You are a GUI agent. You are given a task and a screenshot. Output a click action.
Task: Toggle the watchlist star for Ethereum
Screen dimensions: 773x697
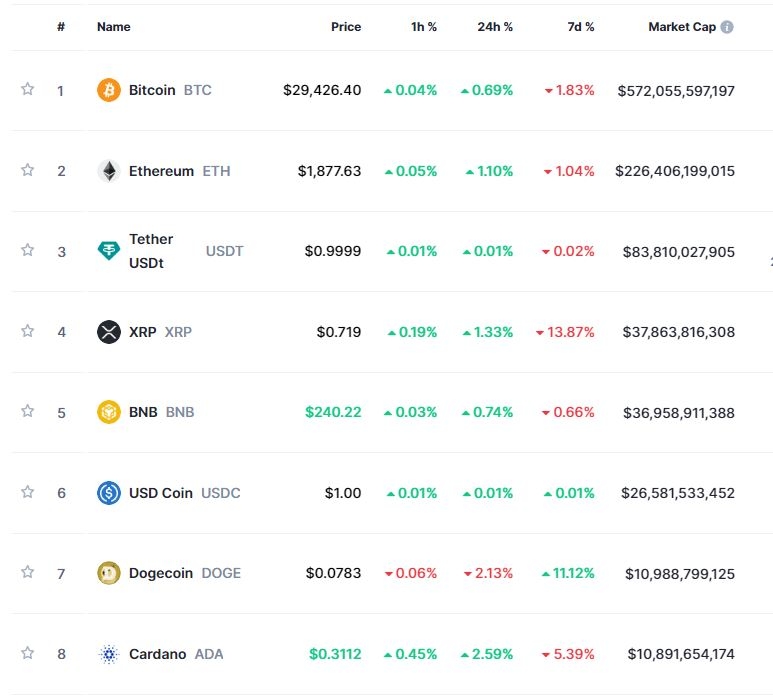28,170
